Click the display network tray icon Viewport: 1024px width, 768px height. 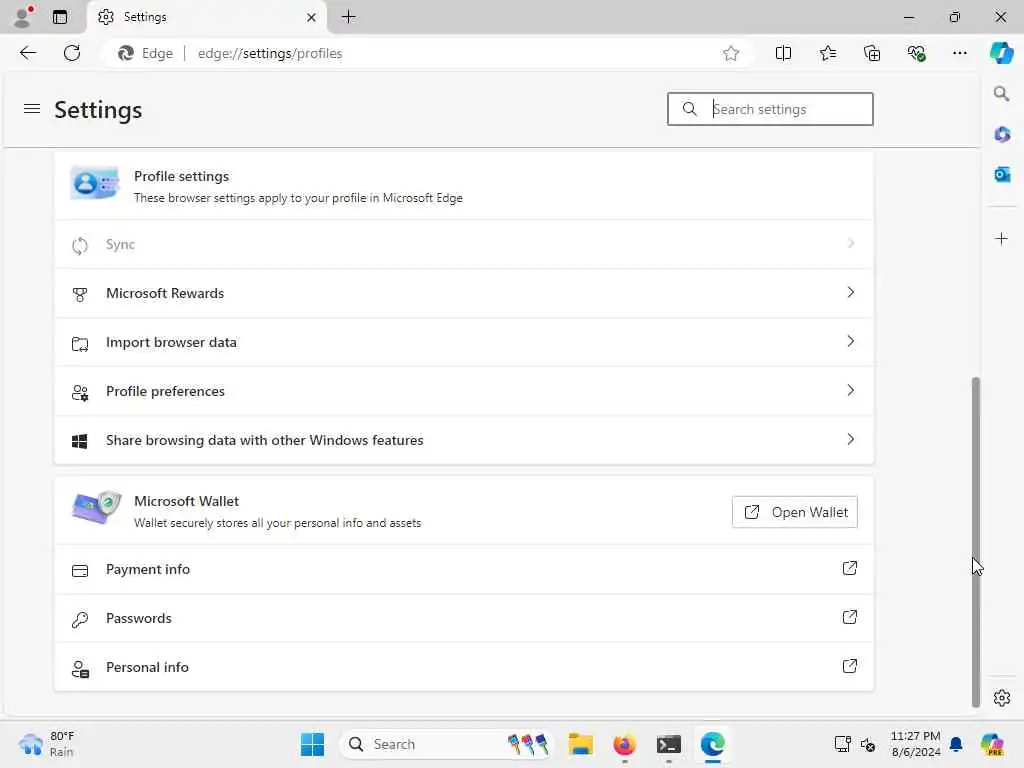(842, 744)
